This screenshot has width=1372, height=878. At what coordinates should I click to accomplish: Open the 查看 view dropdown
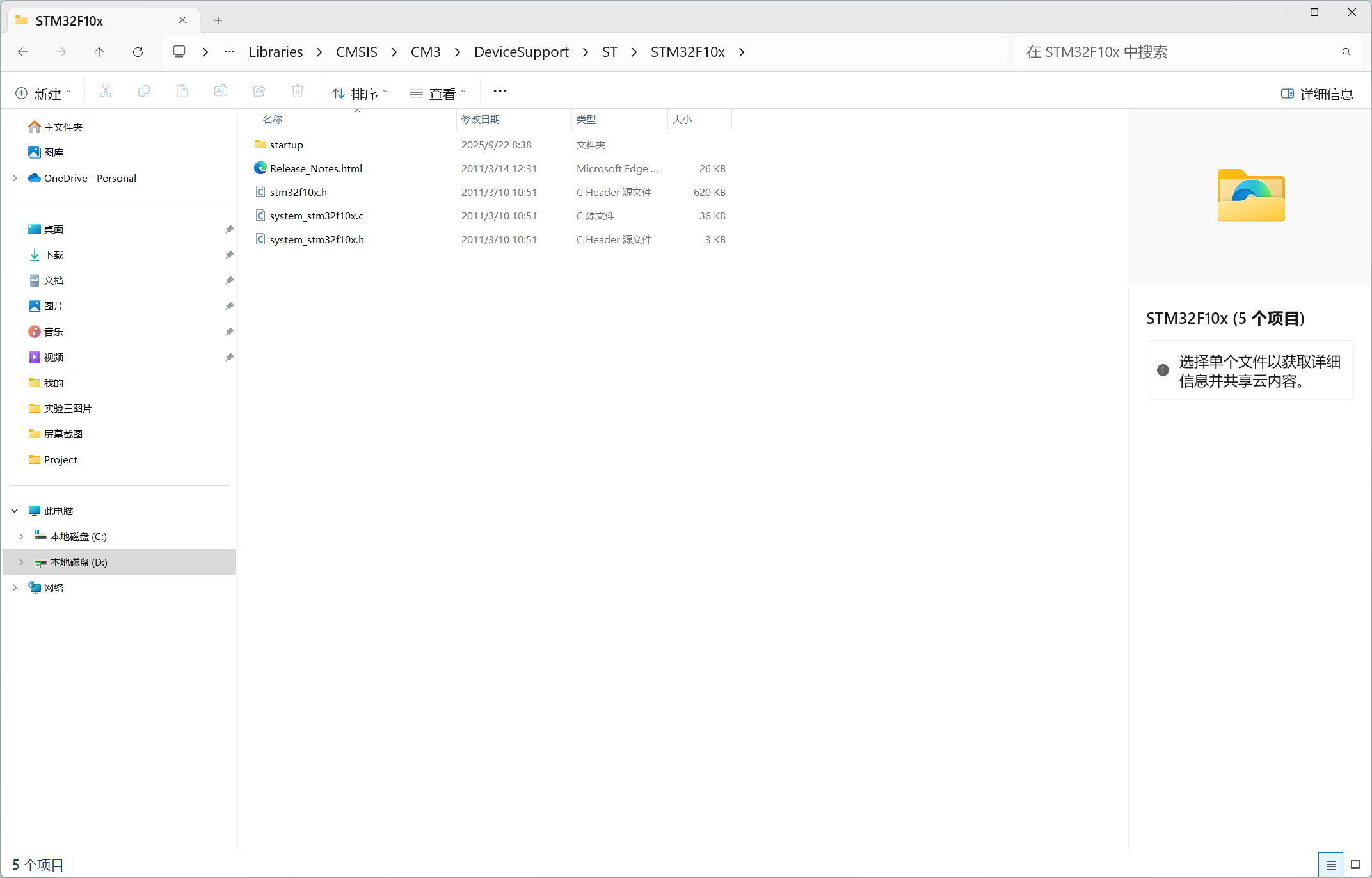[438, 94]
